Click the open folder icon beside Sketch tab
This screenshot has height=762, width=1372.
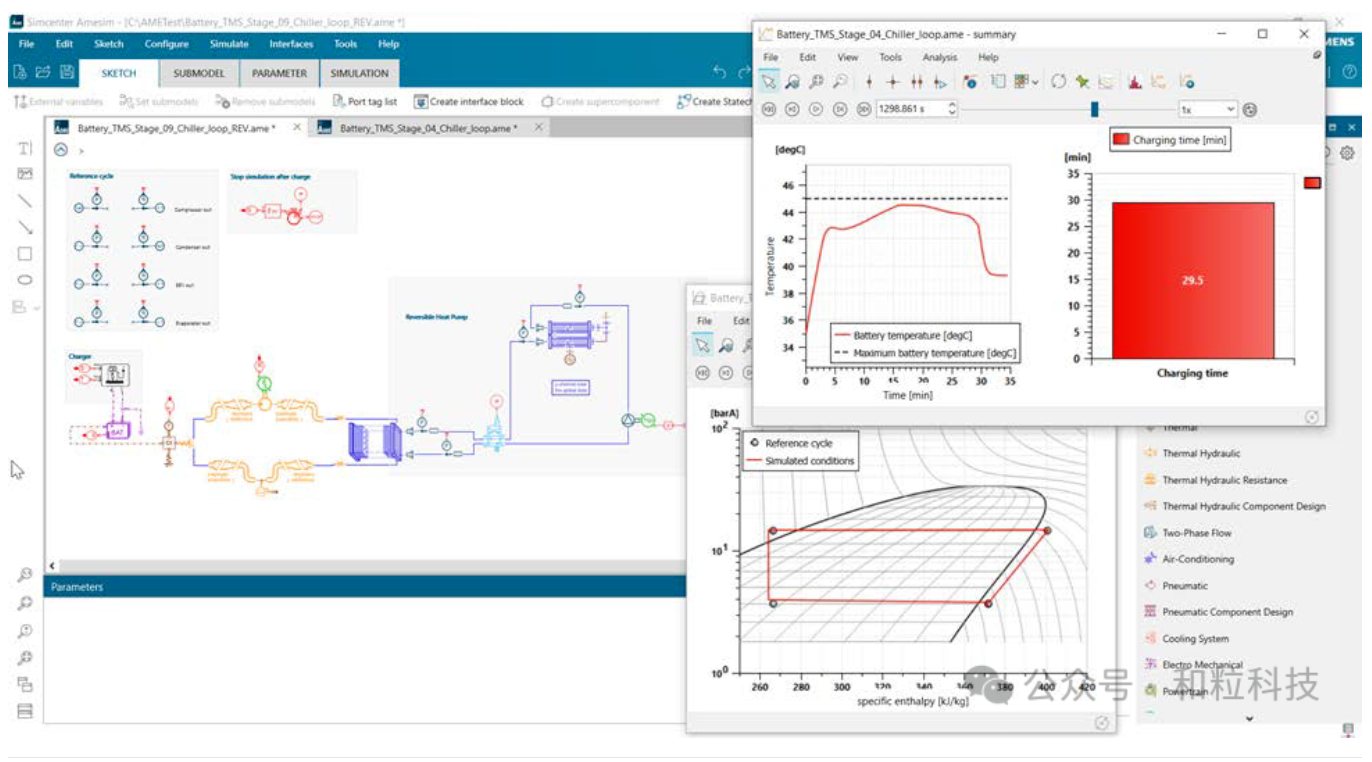(x=42, y=72)
